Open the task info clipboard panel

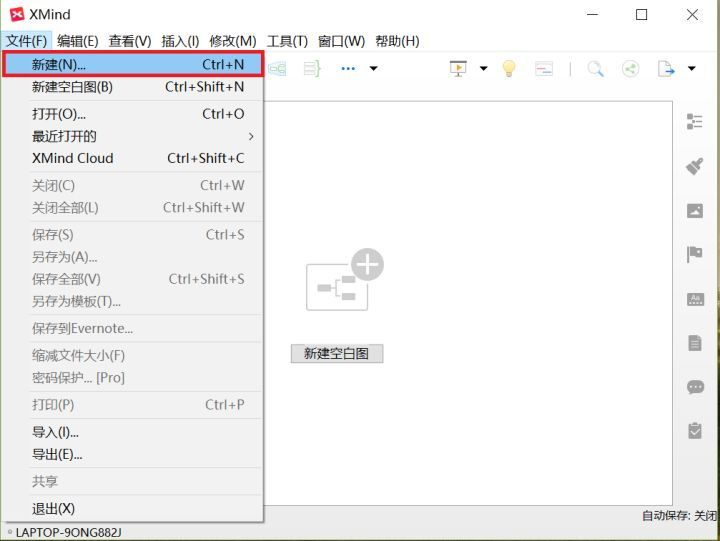click(x=695, y=431)
